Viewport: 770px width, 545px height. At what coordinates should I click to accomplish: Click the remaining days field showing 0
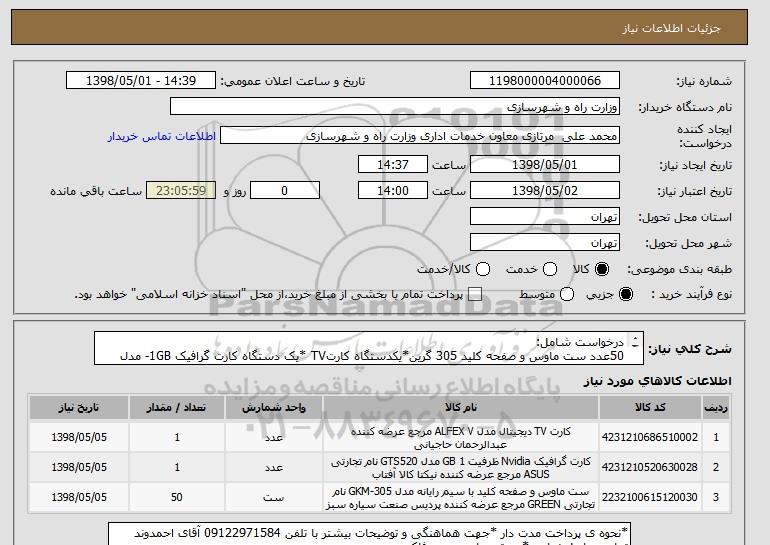tap(285, 191)
